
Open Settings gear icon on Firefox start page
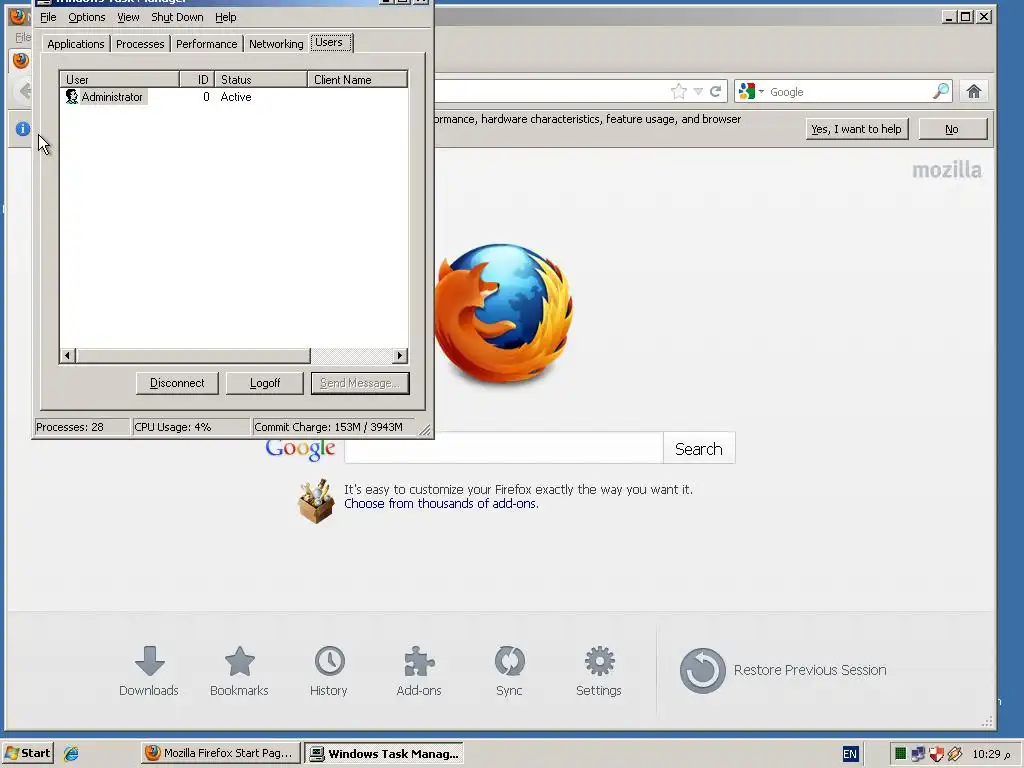[x=600, y=661]
